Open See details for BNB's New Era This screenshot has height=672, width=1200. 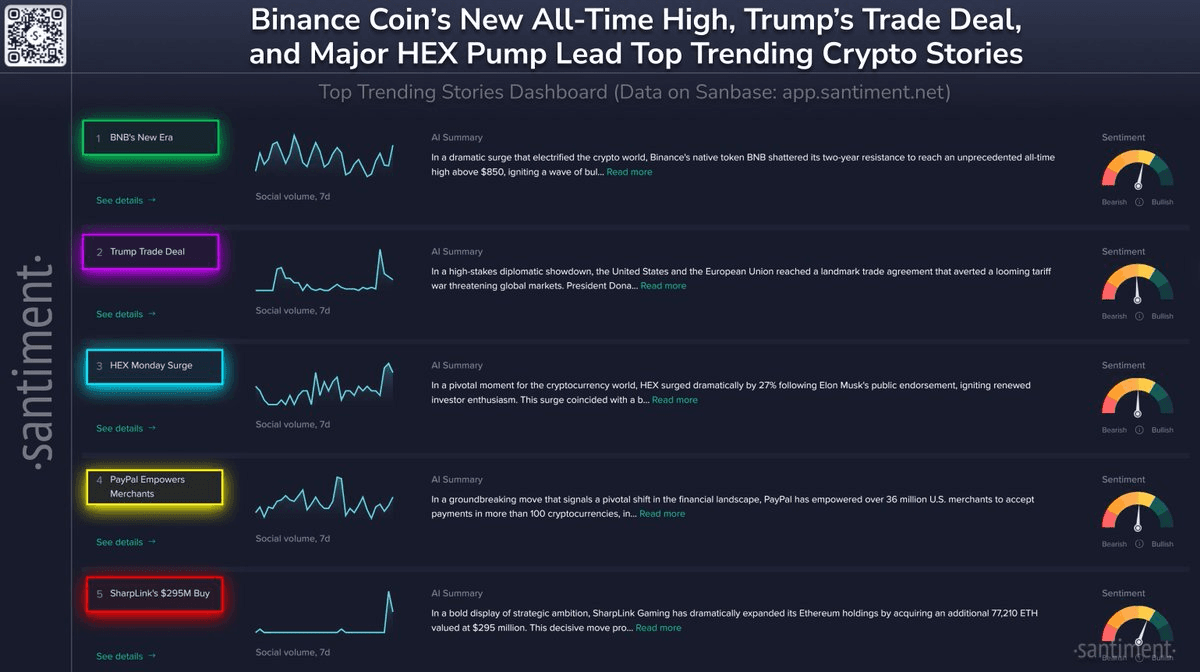[126, 201]
